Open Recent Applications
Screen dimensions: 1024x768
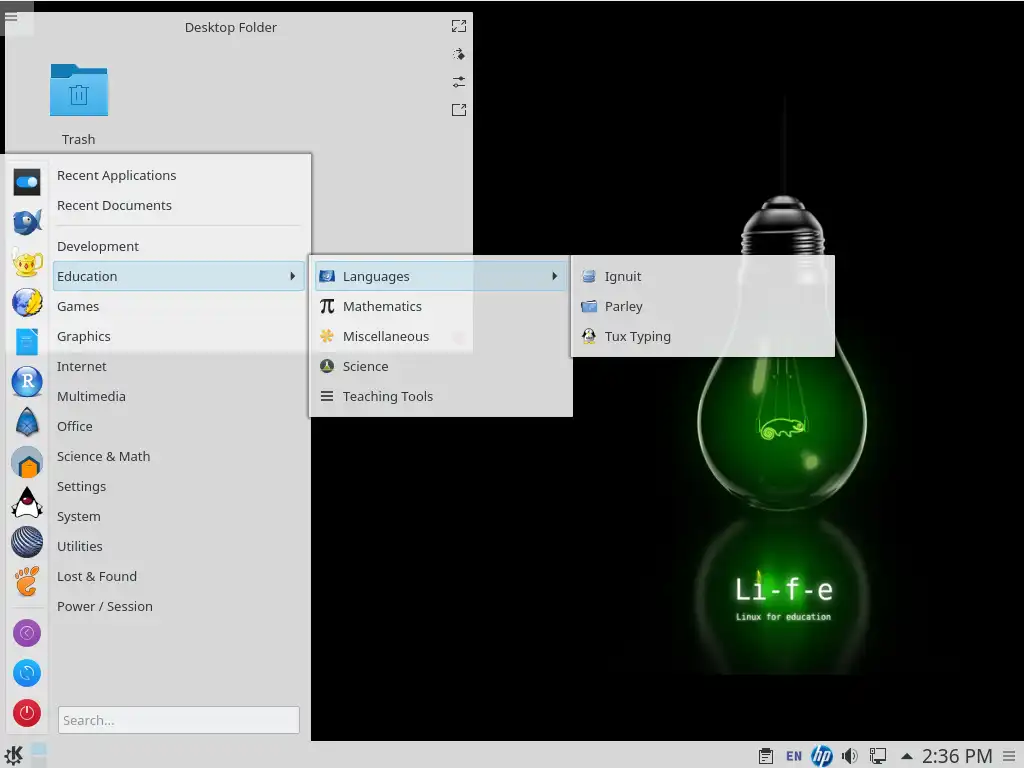pos(116,175)
